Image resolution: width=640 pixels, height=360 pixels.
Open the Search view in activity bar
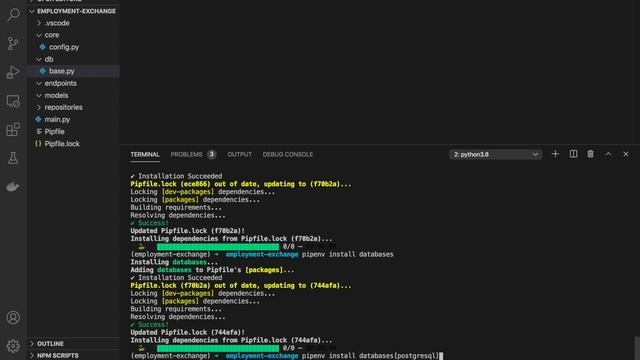coord(13,15)
